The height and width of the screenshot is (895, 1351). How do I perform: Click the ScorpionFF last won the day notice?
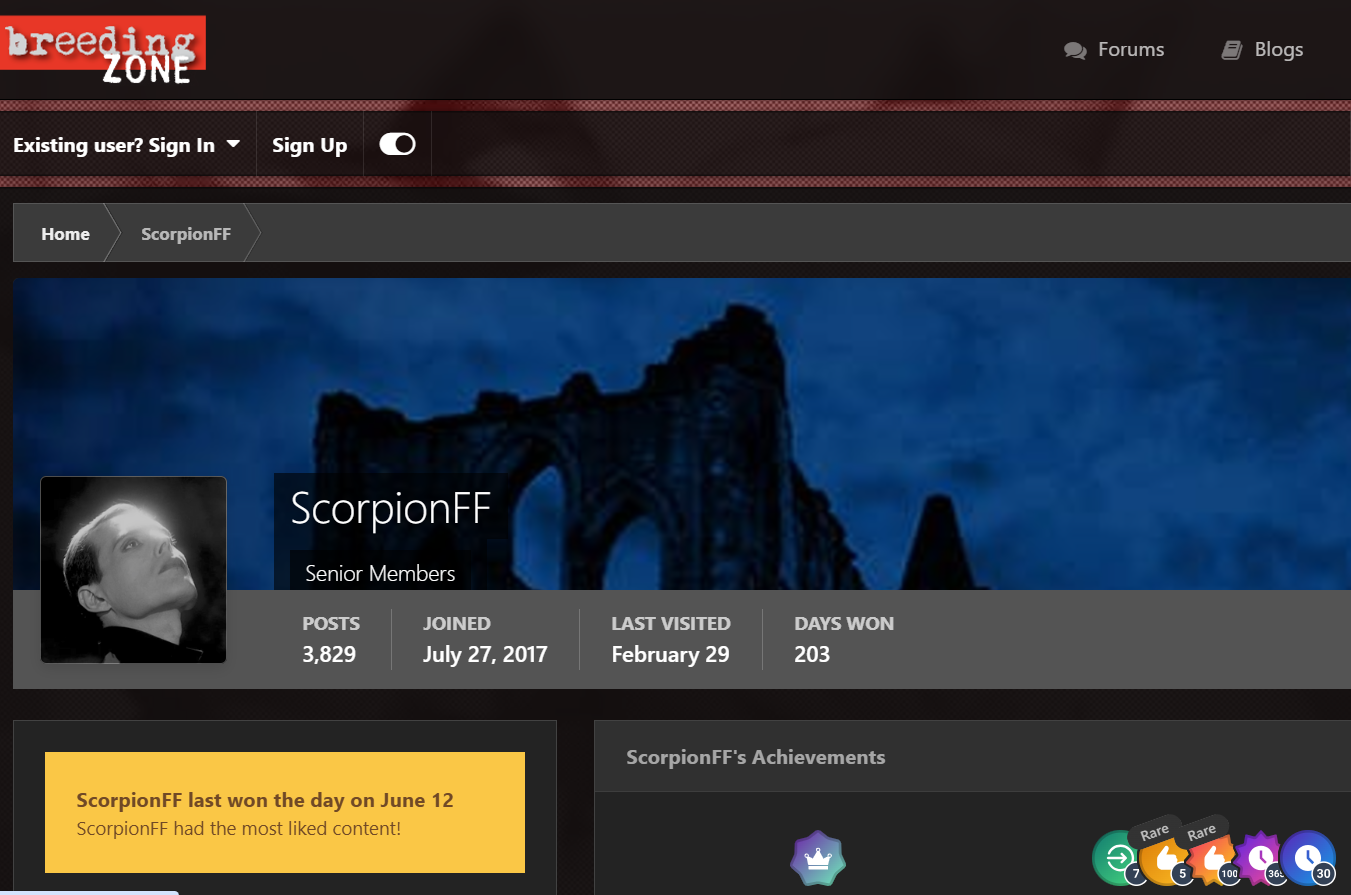tap(285, 813)
